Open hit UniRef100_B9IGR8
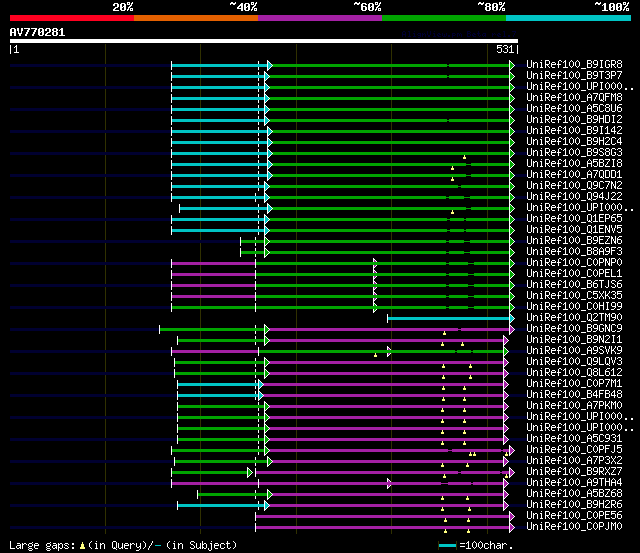Image resolution: width=640 pixels, height=553 pixels. 574,64
